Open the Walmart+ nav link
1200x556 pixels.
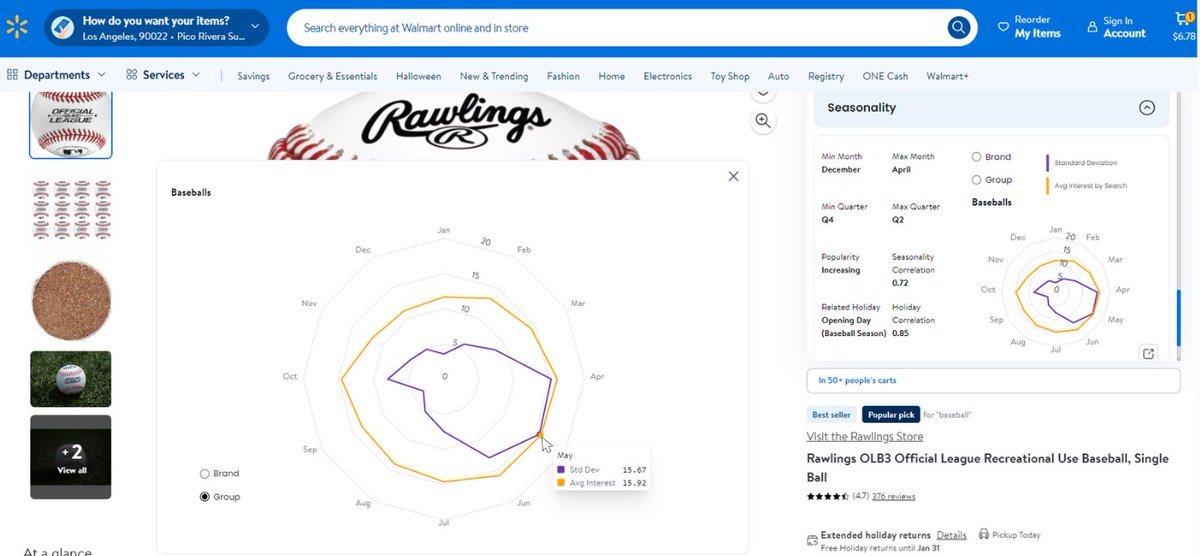click(947, 76)
